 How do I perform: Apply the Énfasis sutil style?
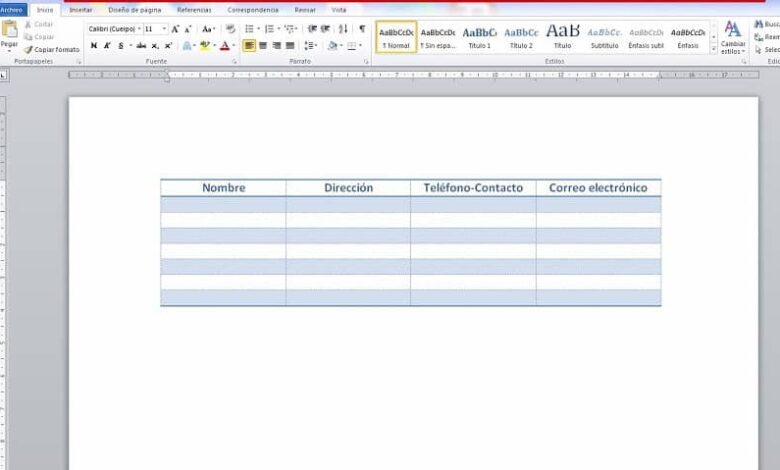pos(646,37)
